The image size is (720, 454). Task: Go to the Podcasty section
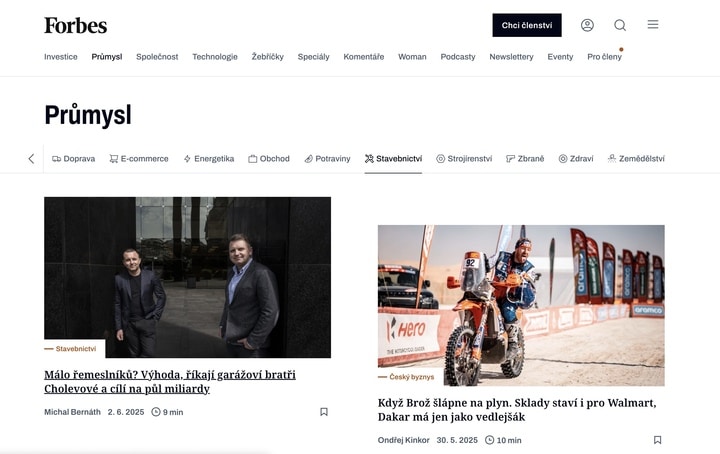coord(458,57)
